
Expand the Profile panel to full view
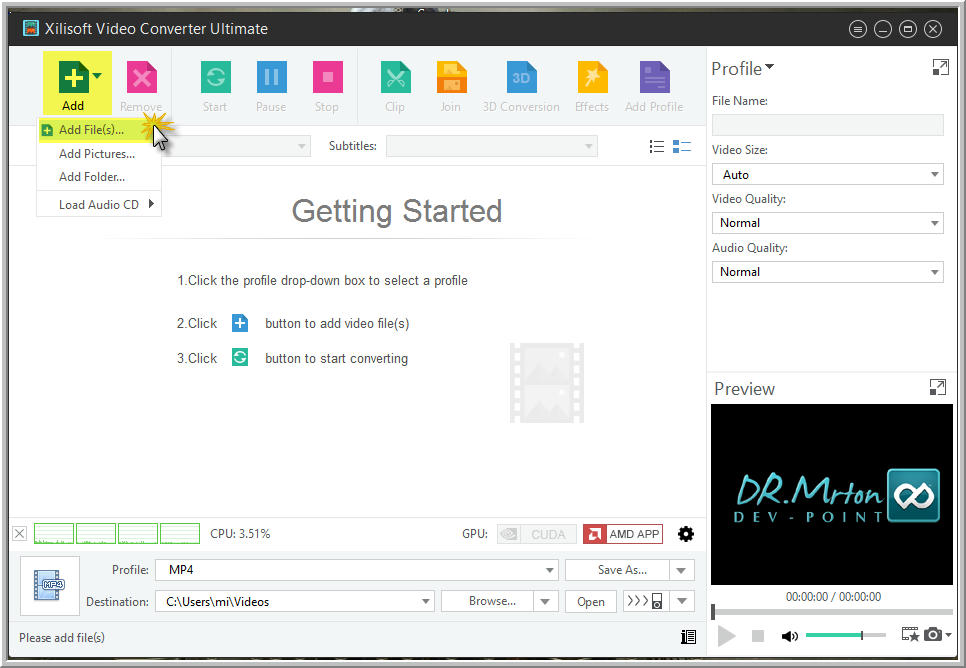[x=940, y=67]
